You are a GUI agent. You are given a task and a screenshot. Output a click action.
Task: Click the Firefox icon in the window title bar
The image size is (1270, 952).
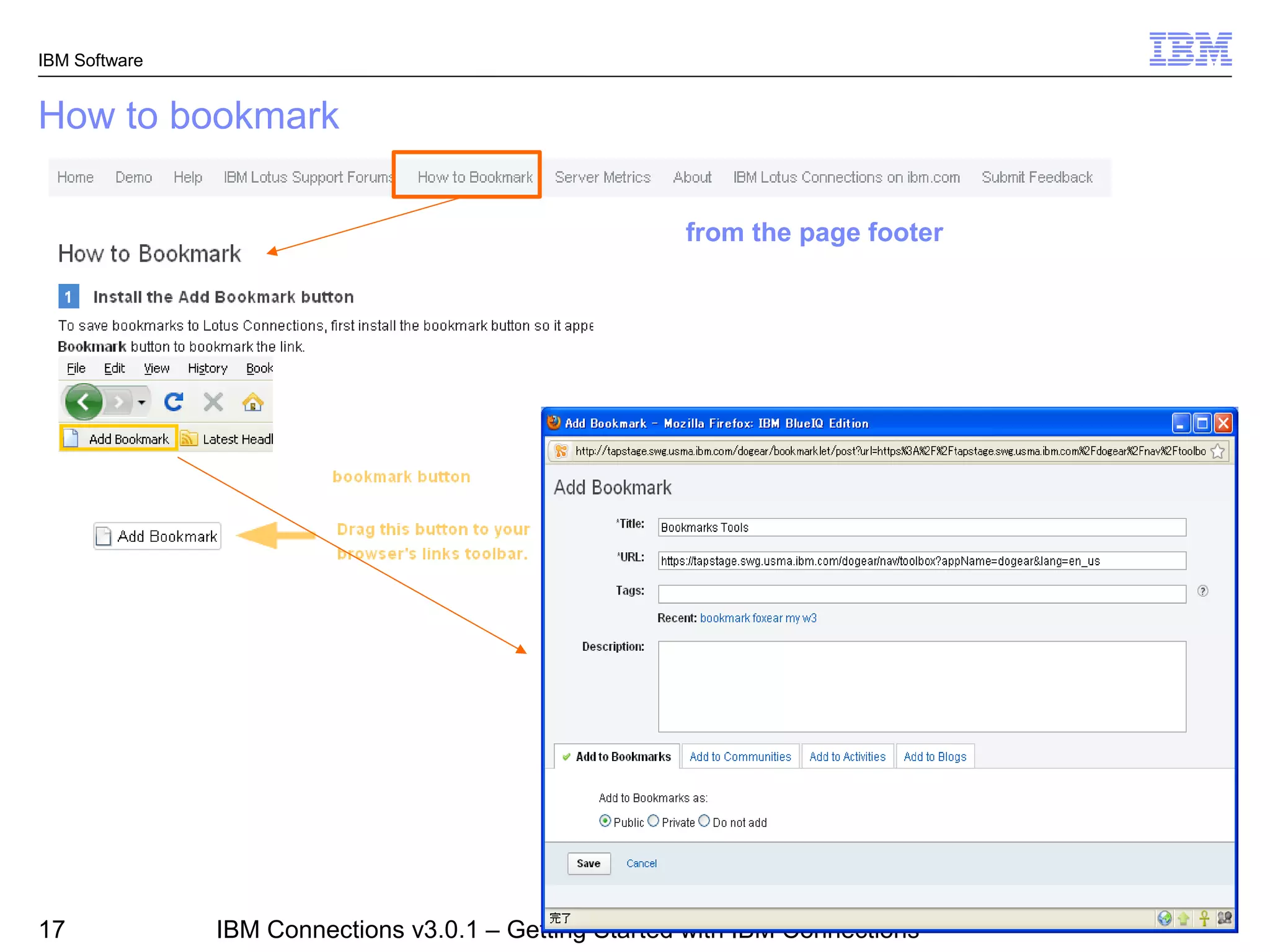click(x=554, y=423)
